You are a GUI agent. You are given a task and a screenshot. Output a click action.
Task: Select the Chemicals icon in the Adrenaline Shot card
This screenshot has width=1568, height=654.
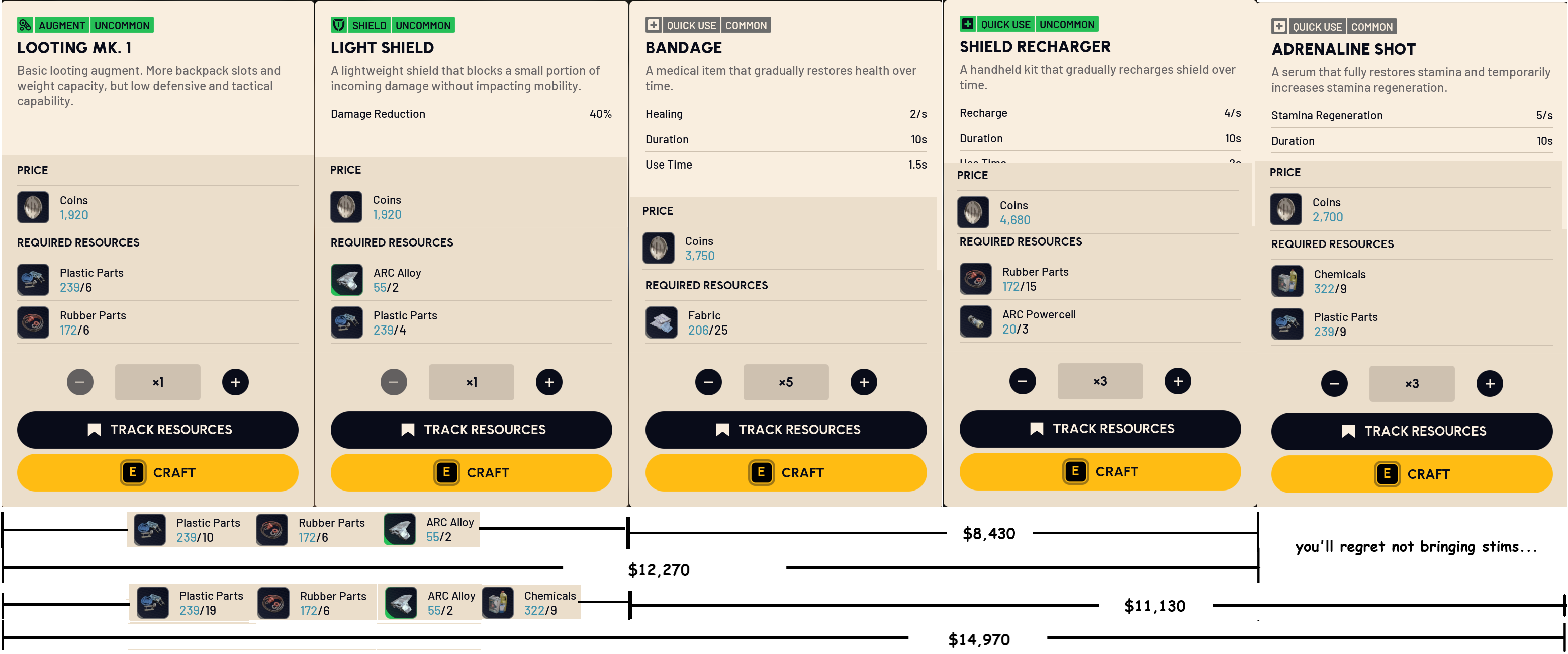1287,281
